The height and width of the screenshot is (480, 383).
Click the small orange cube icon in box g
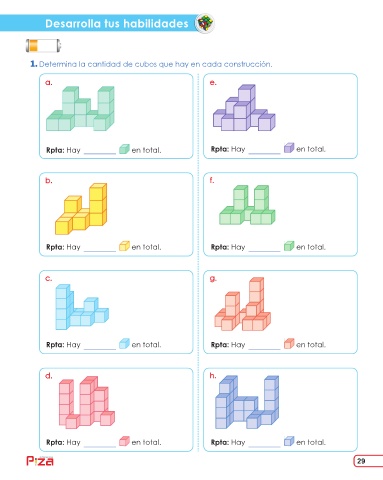click(289, 343)
